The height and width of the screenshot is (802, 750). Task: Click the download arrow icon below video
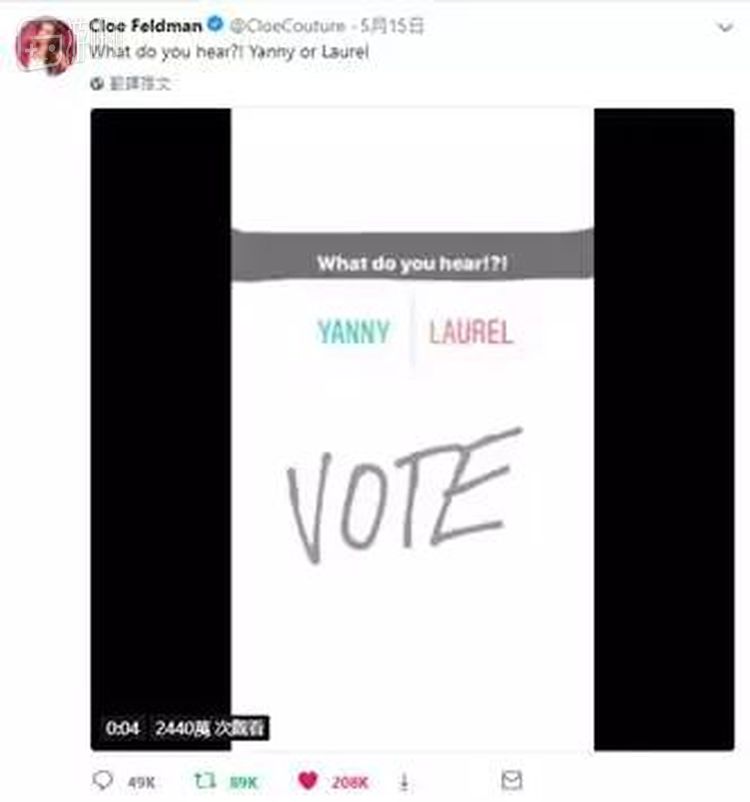point(404,782)
